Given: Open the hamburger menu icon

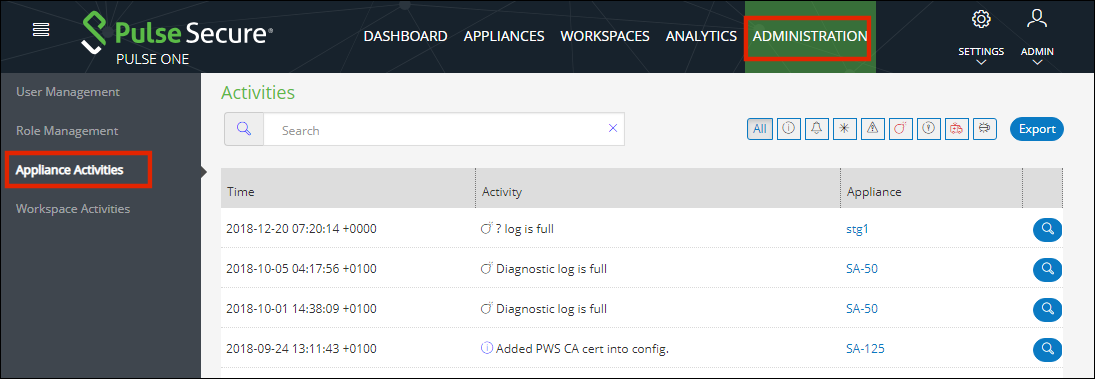Looking at the screenshot, I should pyautogui.click(x=41, y=29).
